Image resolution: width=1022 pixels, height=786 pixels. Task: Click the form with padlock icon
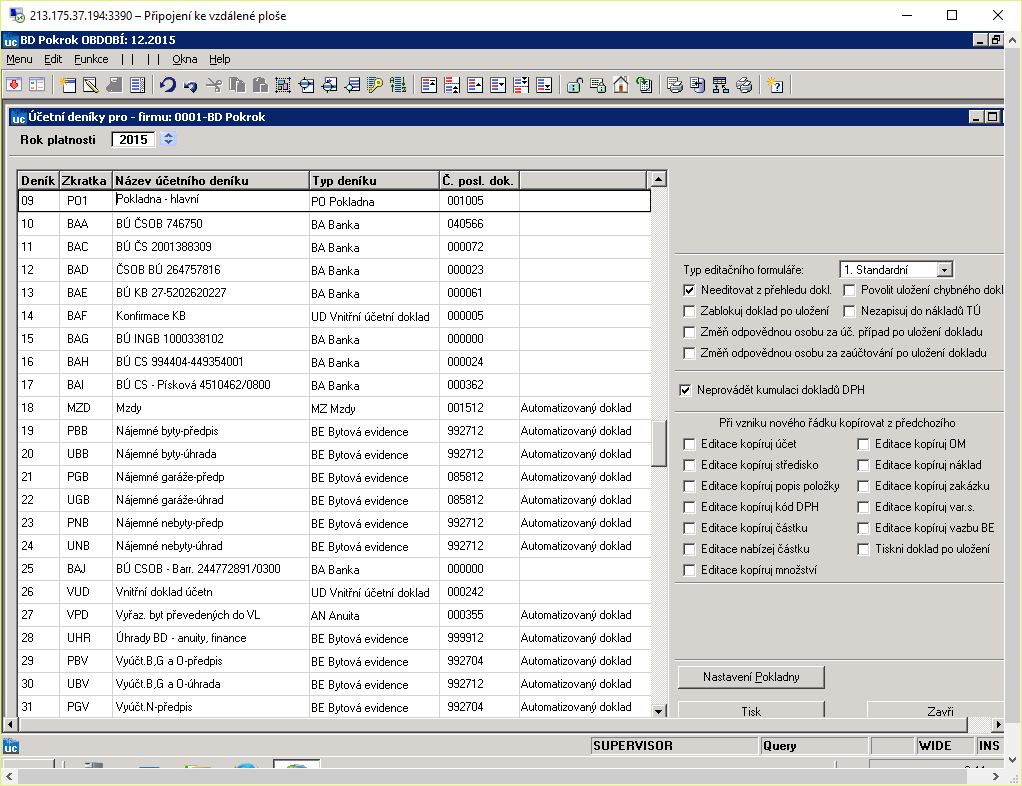598,85
